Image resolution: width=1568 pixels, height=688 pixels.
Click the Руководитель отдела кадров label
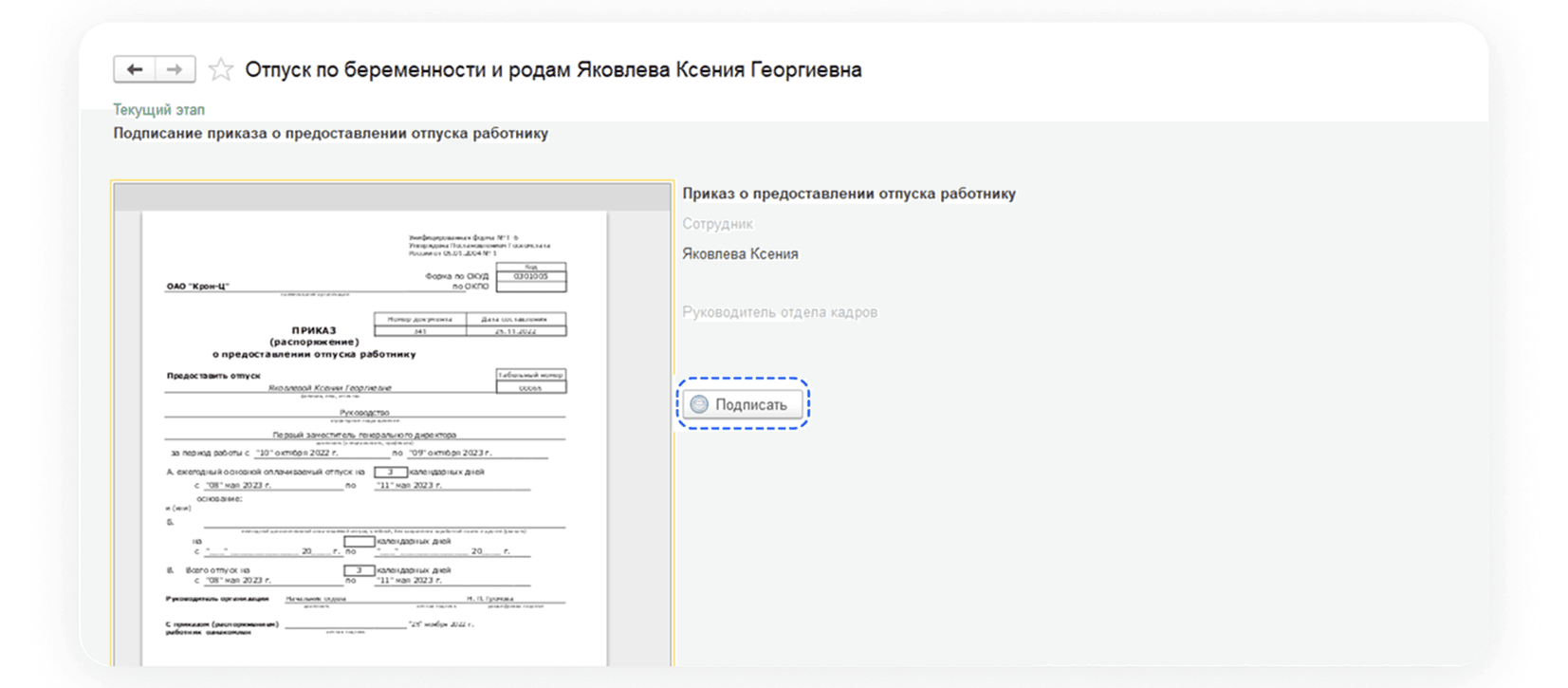pos(779,312)
